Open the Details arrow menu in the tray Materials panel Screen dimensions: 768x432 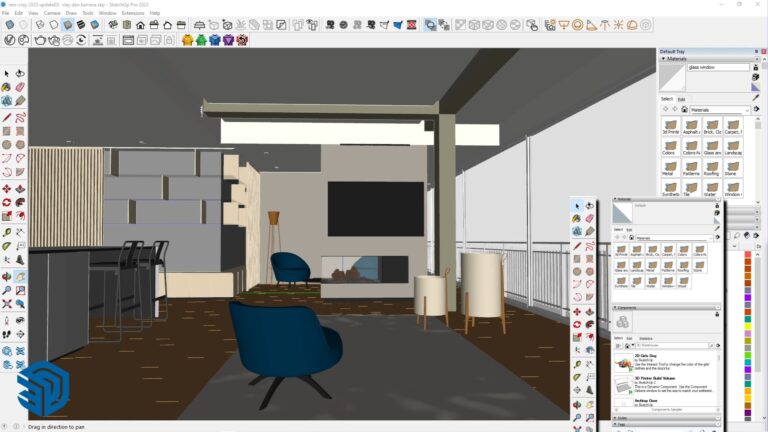pos(757,109)
